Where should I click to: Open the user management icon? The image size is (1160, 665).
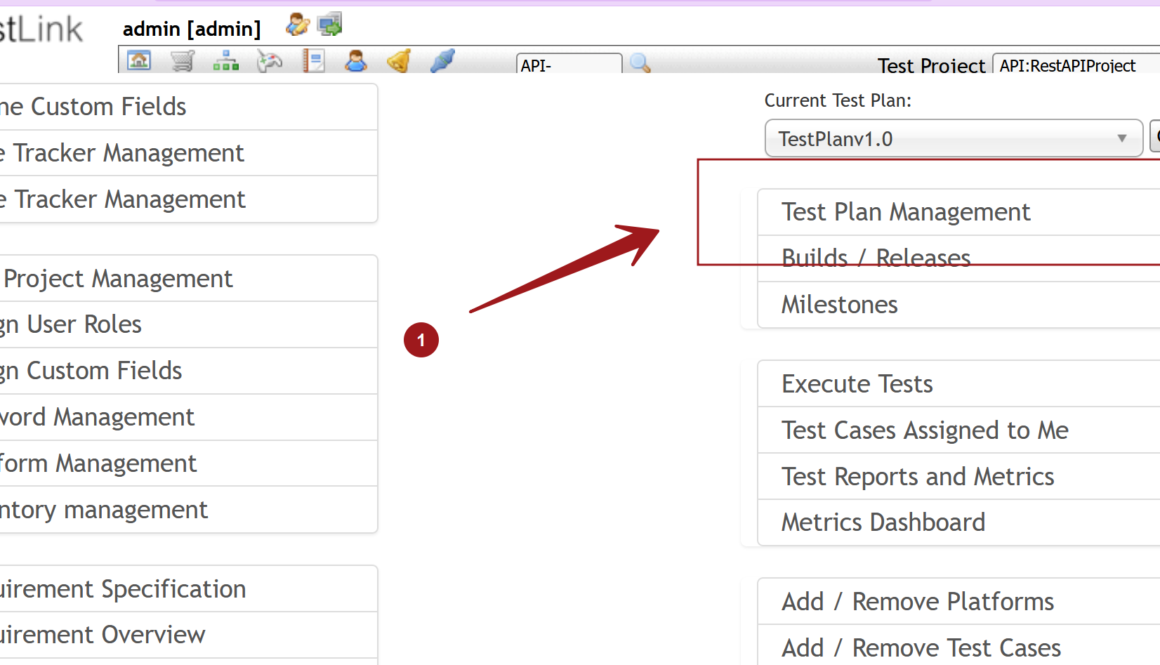tap(356, 61)
